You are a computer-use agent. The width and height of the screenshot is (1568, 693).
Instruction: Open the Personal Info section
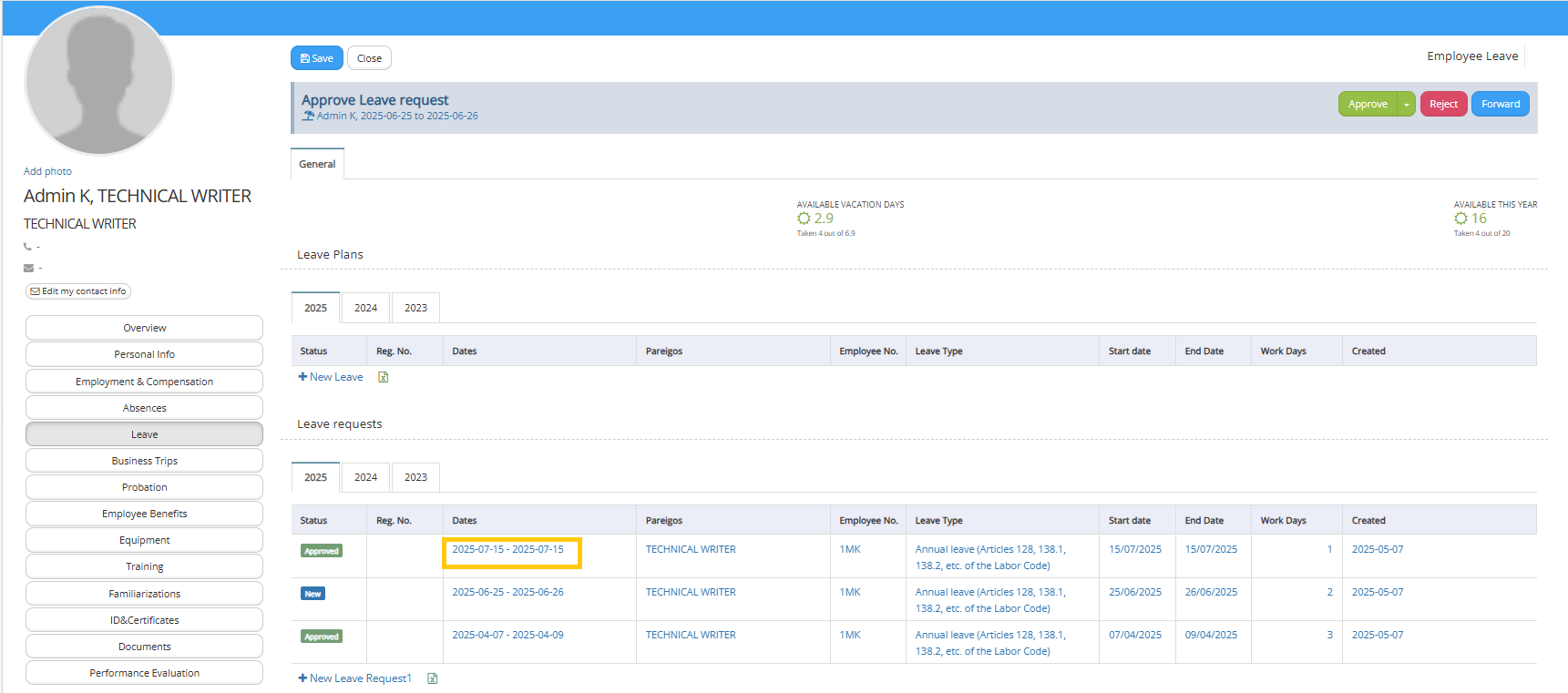click(144, 354)
